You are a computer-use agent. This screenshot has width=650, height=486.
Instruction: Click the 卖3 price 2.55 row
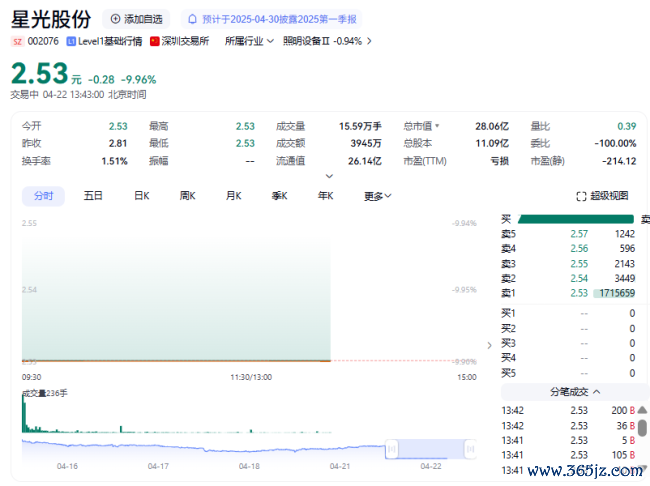568,264
